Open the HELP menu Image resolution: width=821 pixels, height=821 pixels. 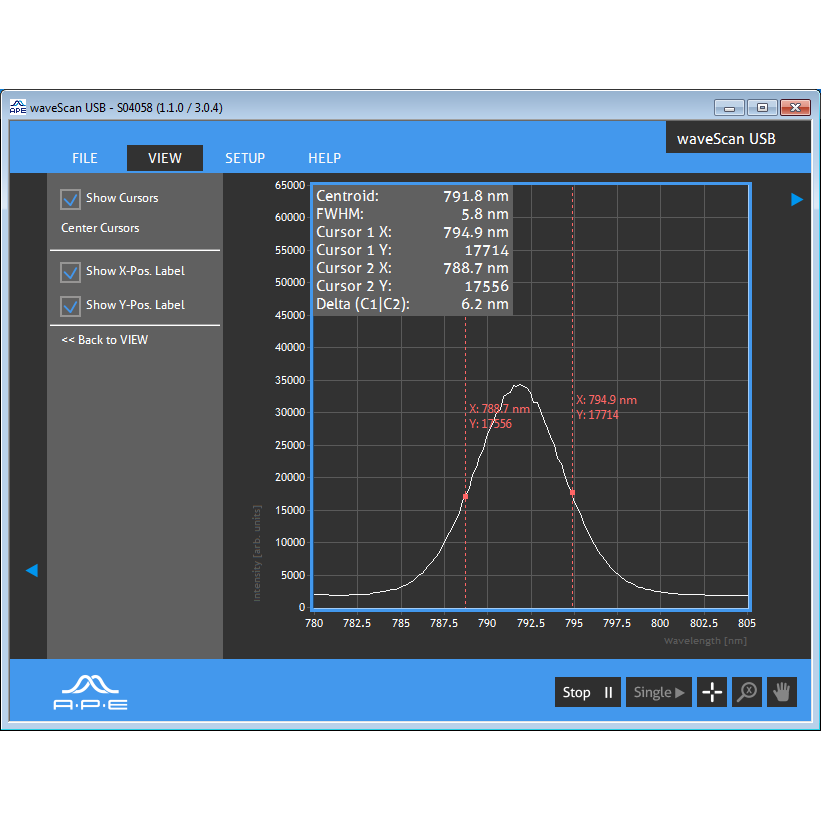pos(324,158)
